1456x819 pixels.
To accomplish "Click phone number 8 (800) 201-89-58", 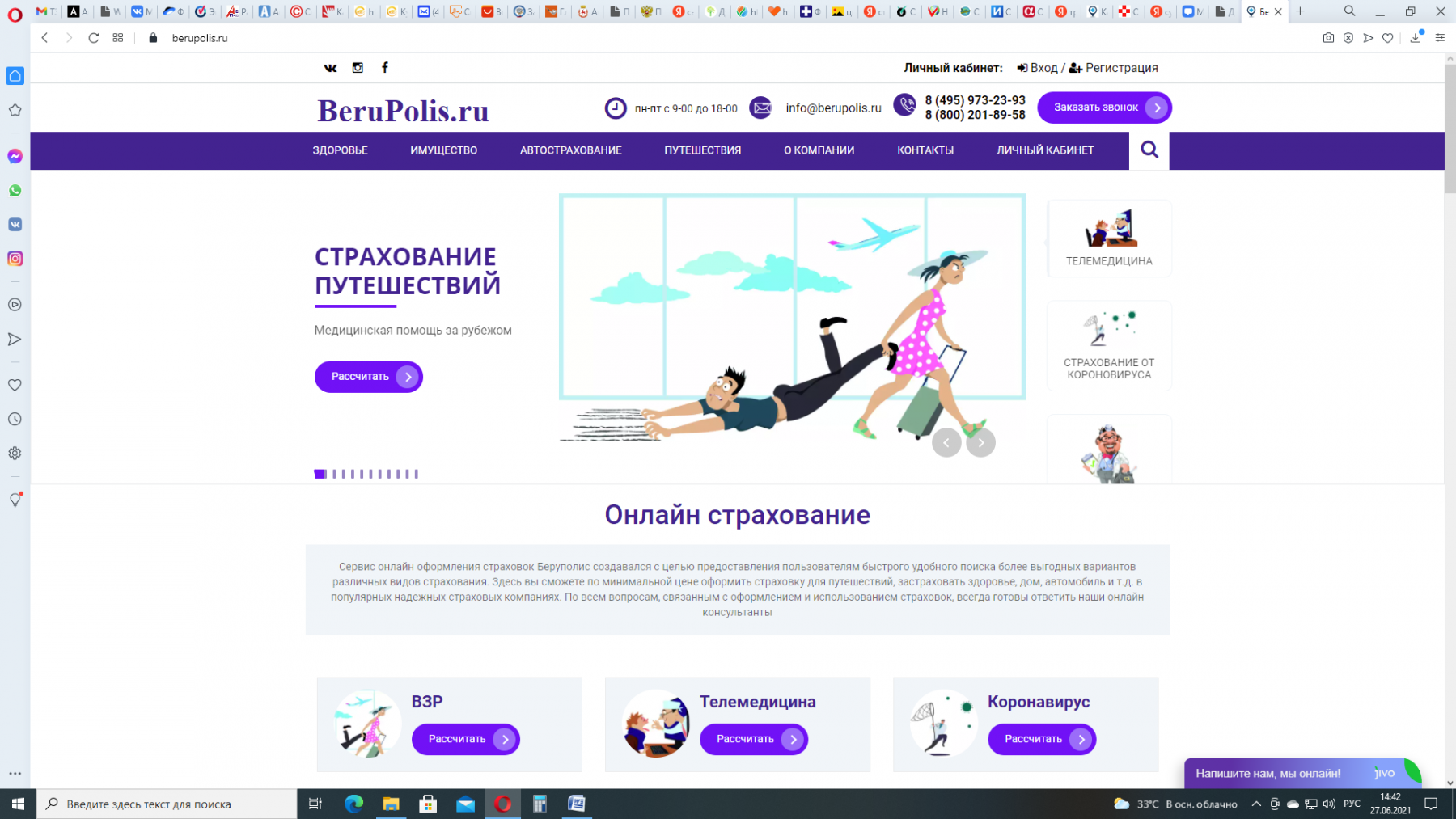I will point(975,115).
